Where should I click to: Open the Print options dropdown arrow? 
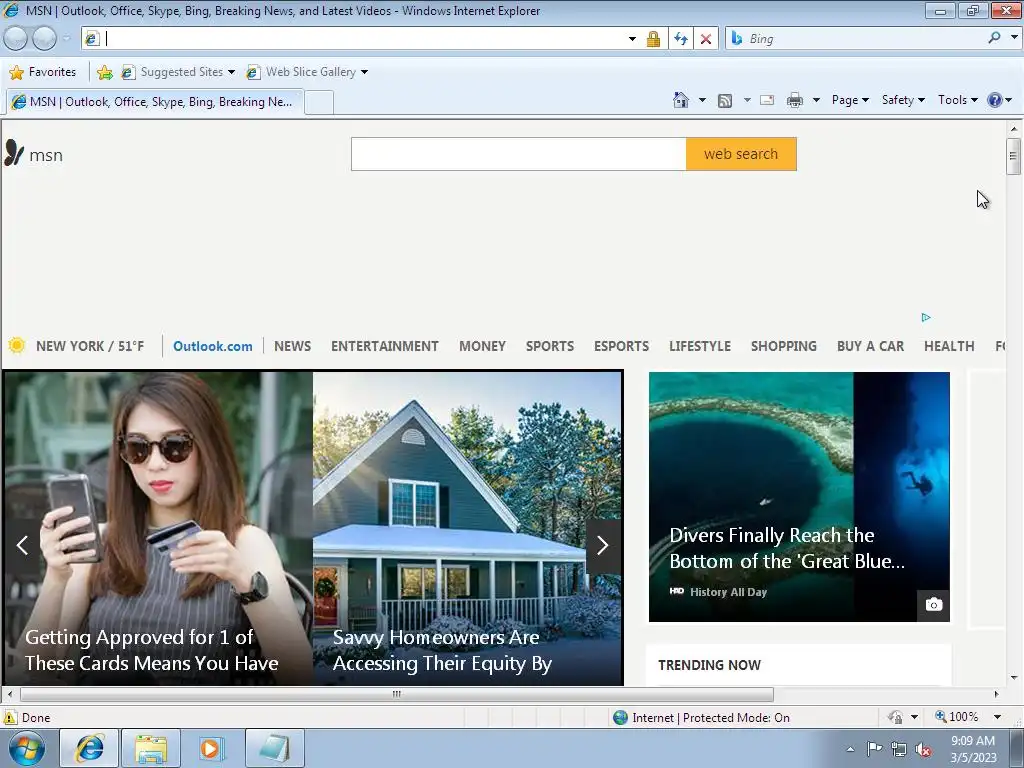816,101
